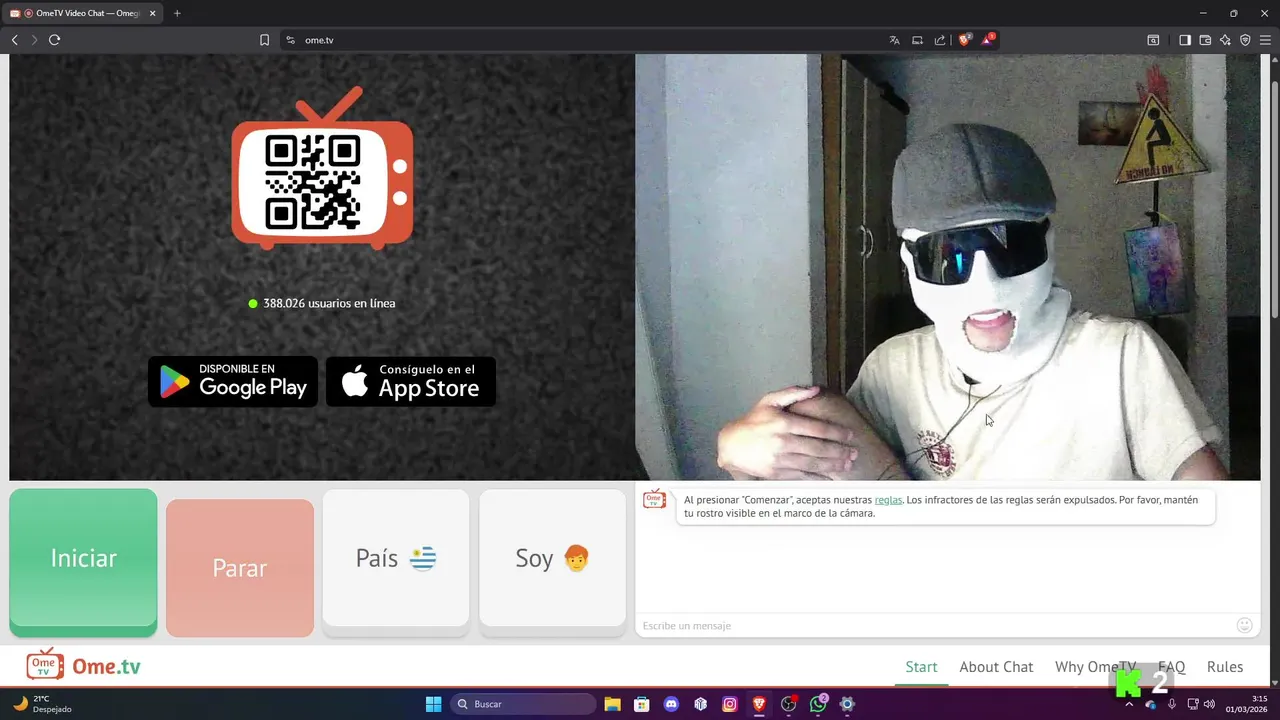The image size is (1280, 720).
Task: Open the Why OmeTV tab
Action: point(1096,667)
